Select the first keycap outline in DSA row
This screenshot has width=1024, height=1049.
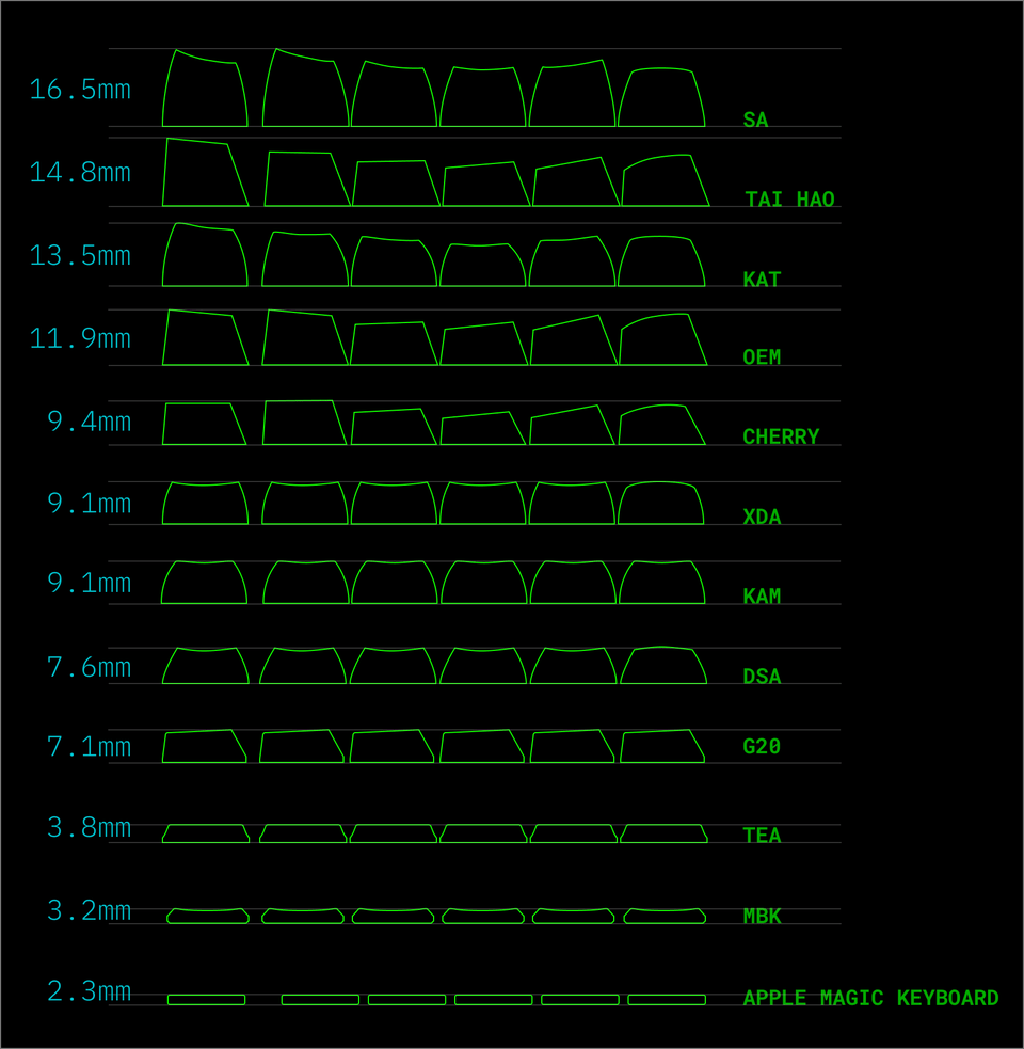pyautogui.click(x=205, y=666)
